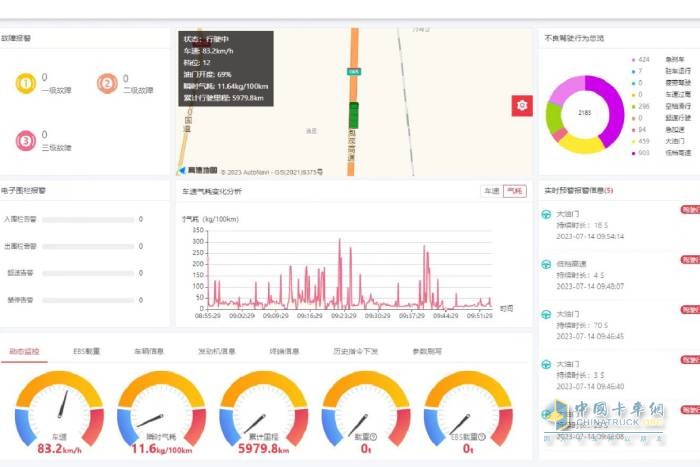Image resolution: width=700 pixels, height=467 pixels.
Task: Click the Amap (高德地图) logo on the map
Action: point(198,170)
